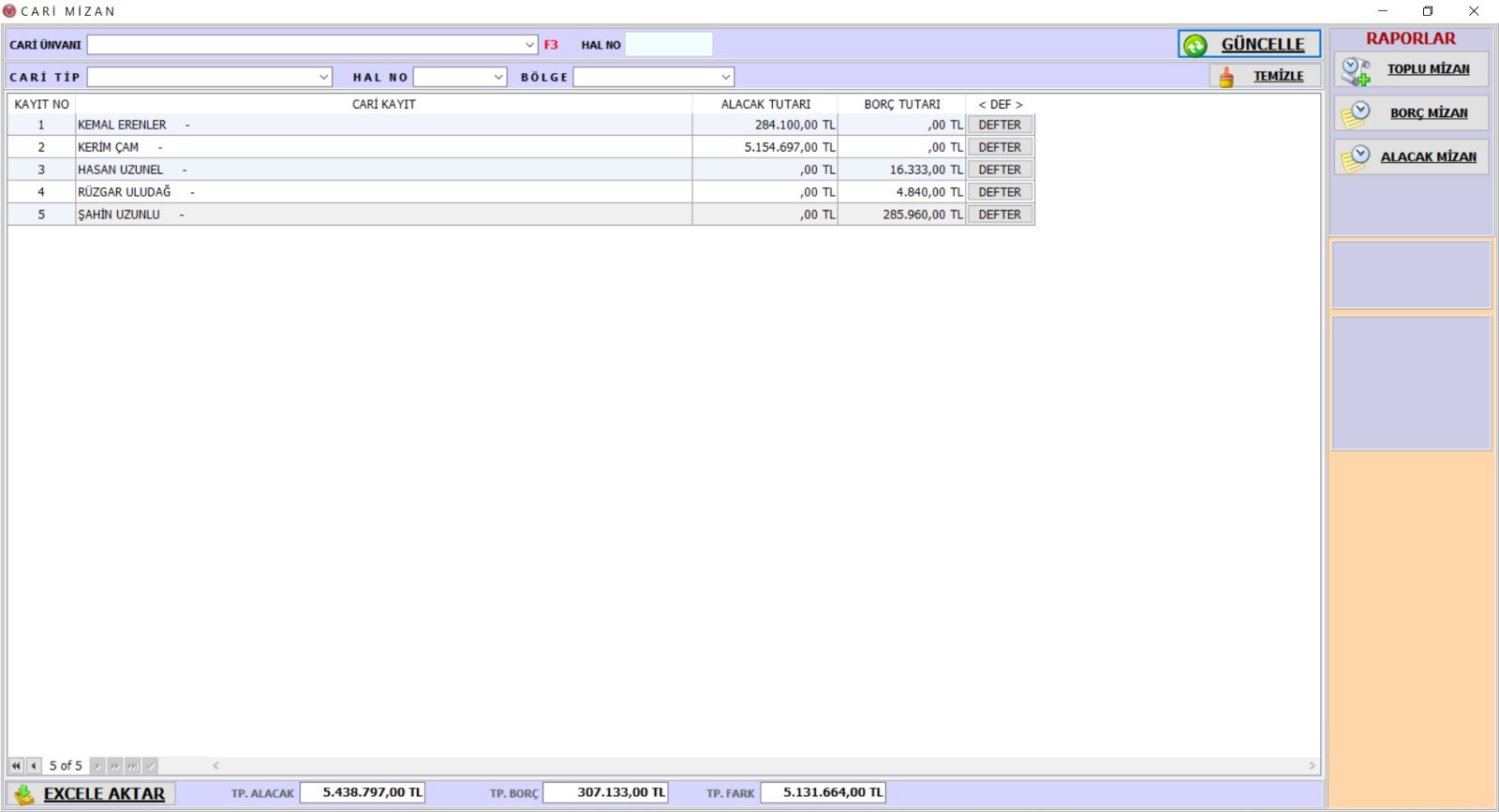Click right arrow of horizontal scrollbar
The height and width of the screenshot is (812, 1499).
point(1312,766)
